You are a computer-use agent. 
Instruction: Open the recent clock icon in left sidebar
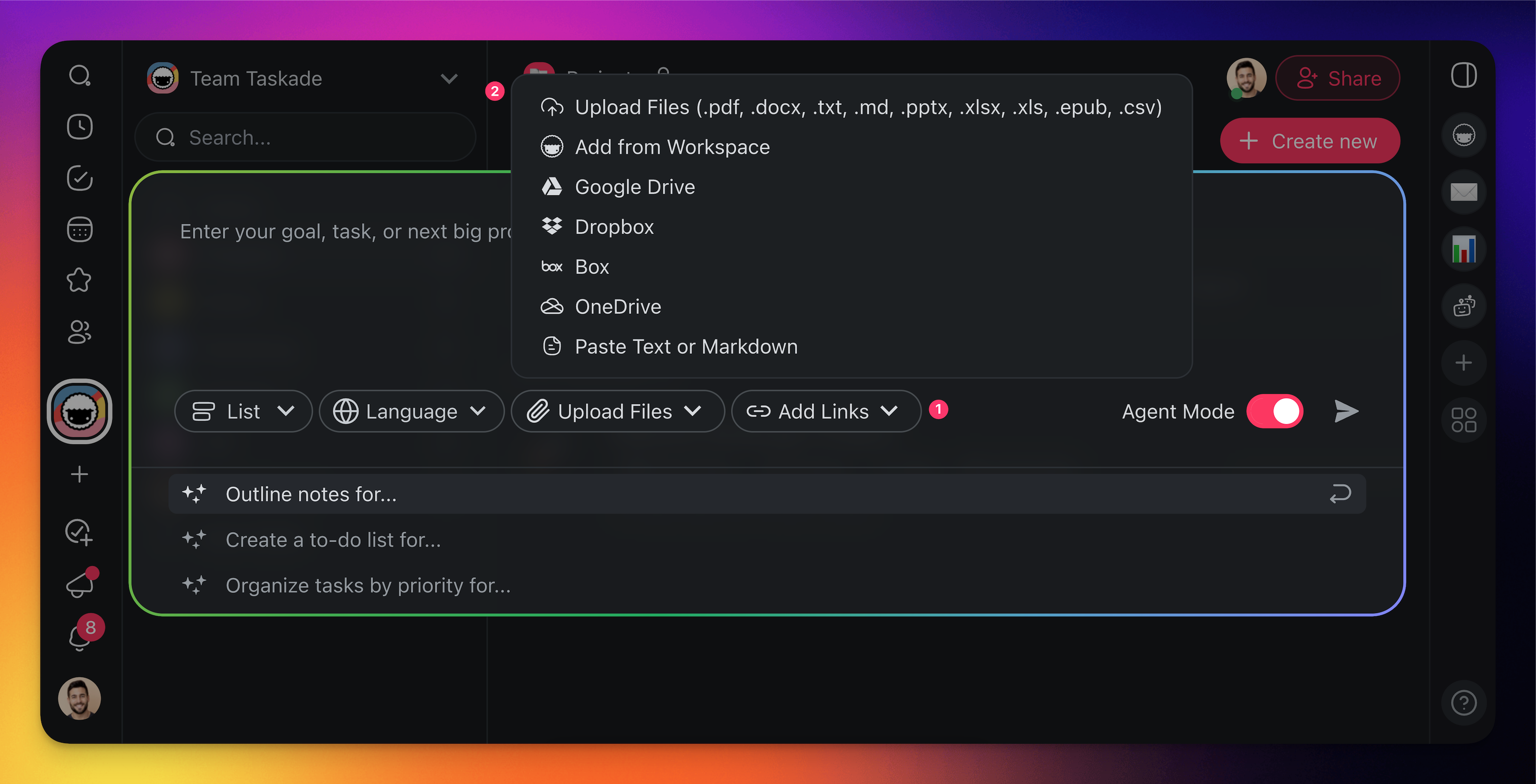(79, 126)
